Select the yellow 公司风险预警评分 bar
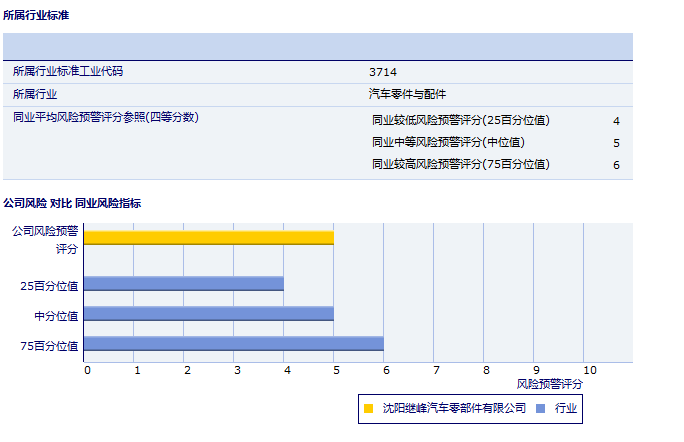Viewport: 684px width, 442px height. (x=208, y=238)
